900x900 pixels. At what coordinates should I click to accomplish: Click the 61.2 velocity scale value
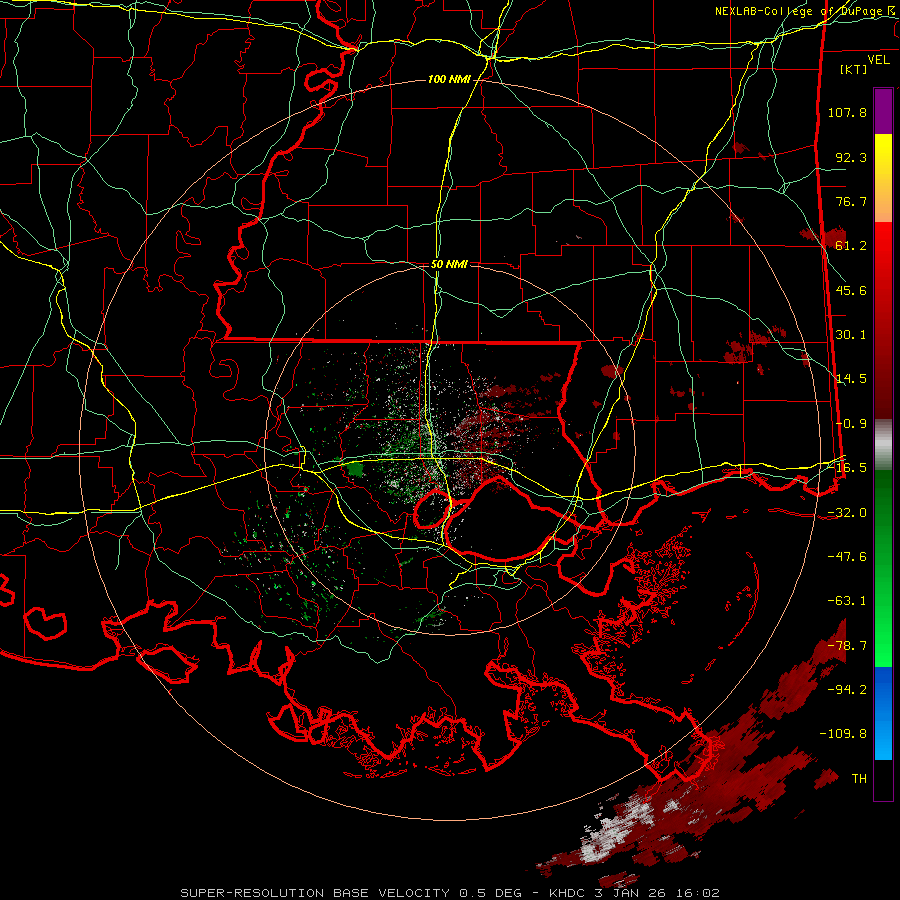pyautogui.click(x=851, y=246)
